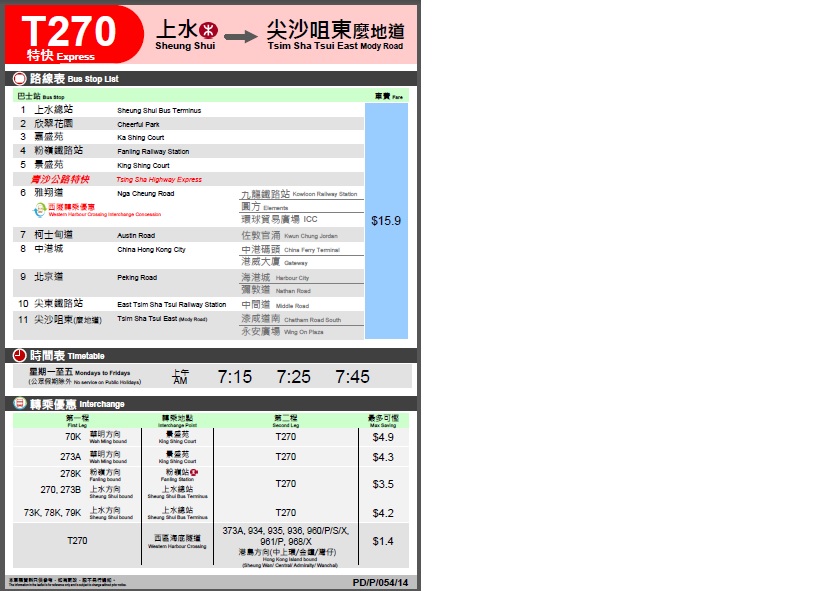This screenshot has width=819, height=591.
Task: Click the red T270 Express route badge
Action: 72,35
